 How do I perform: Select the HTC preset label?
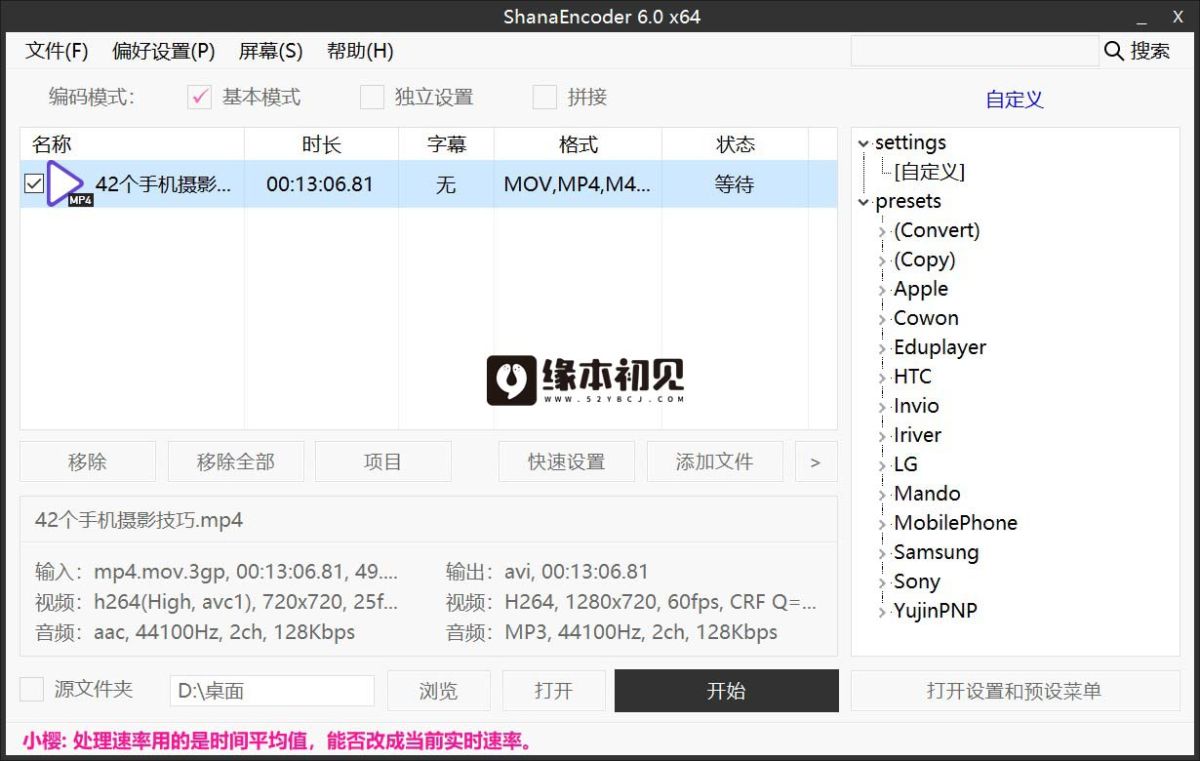912,377
